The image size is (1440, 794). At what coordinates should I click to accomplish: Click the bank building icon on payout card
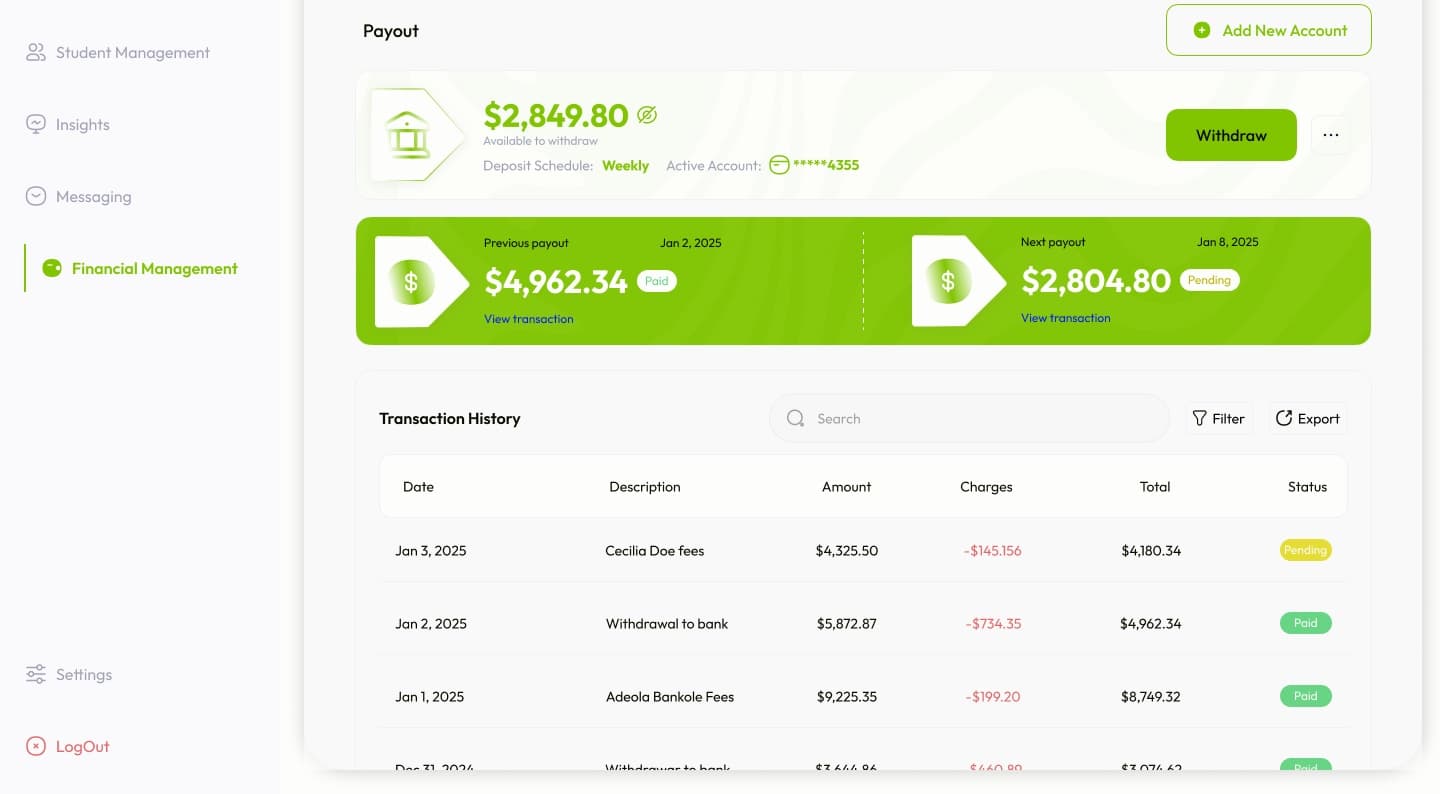click(x=408, y=135)
